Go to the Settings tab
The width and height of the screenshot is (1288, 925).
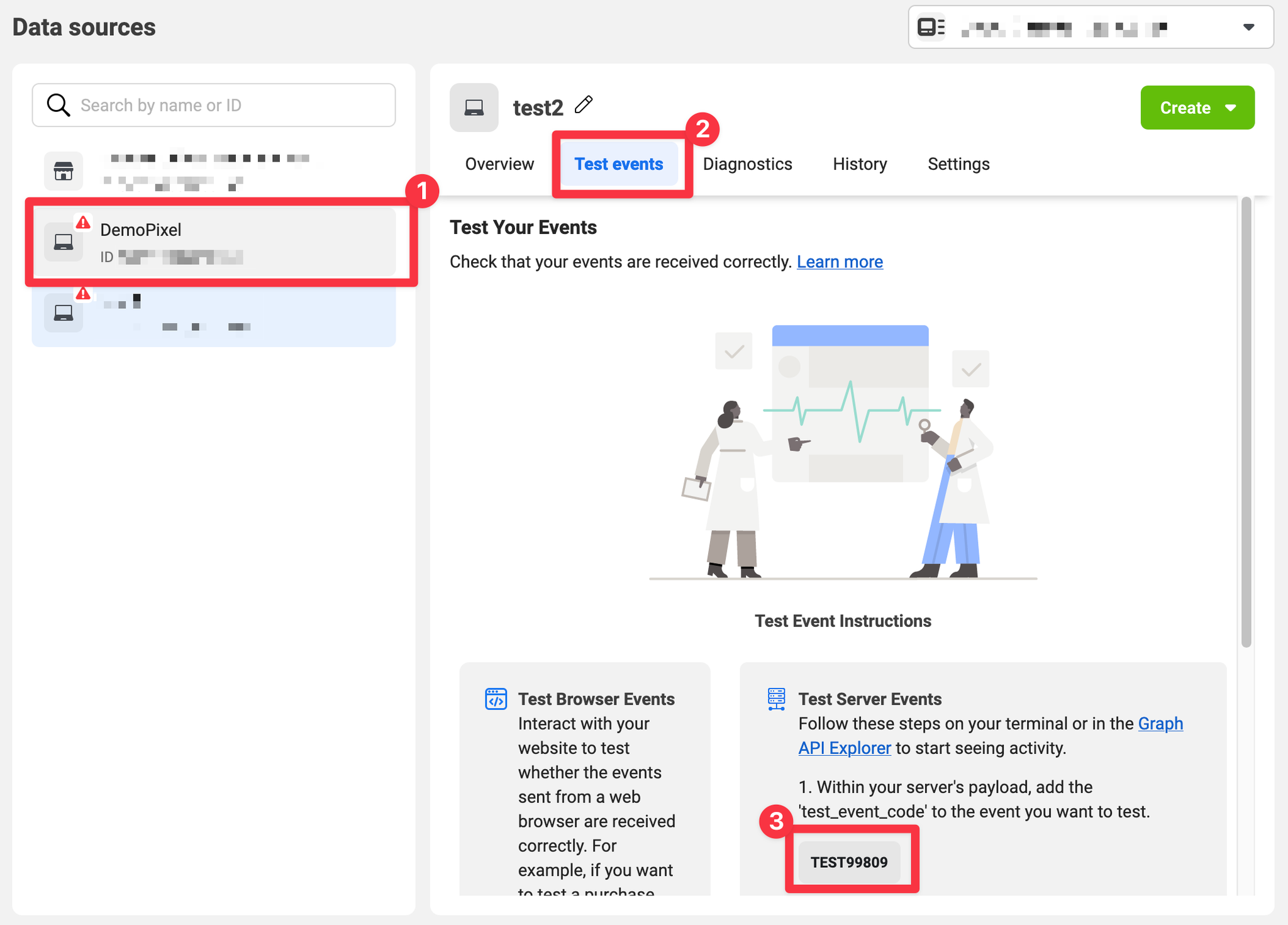958,164
